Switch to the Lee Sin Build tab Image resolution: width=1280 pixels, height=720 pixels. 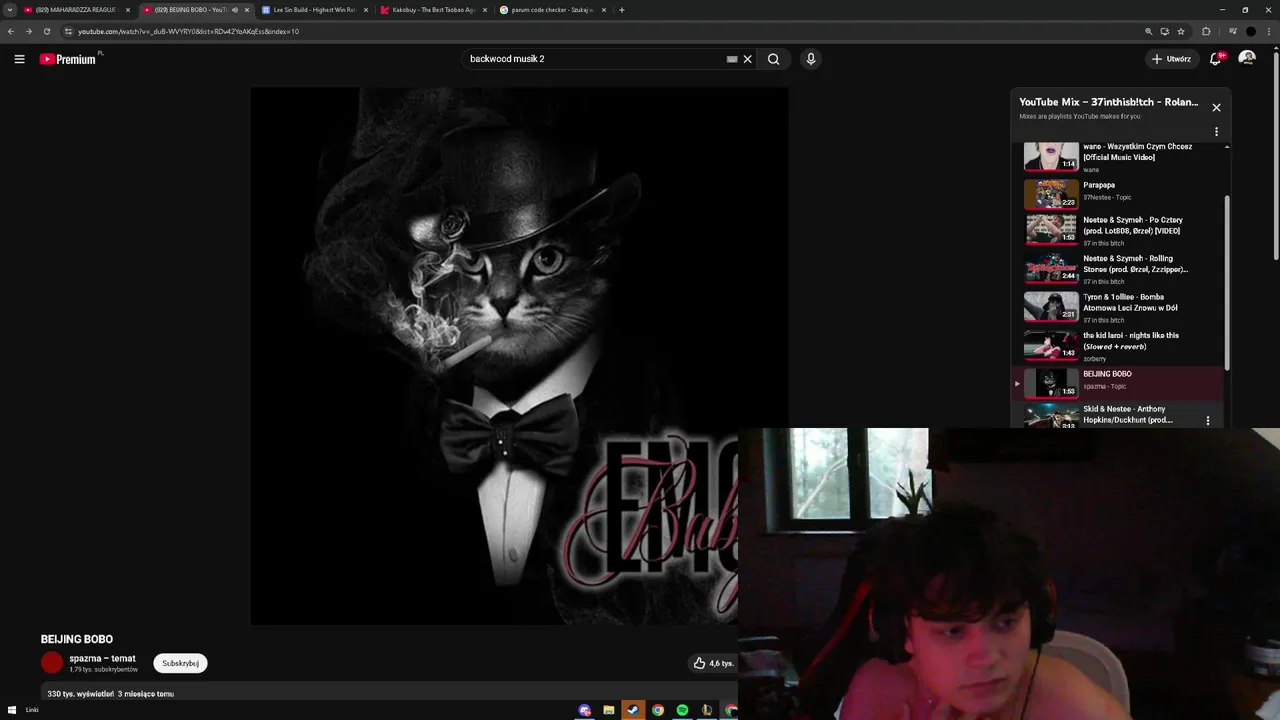pos(316,10)
